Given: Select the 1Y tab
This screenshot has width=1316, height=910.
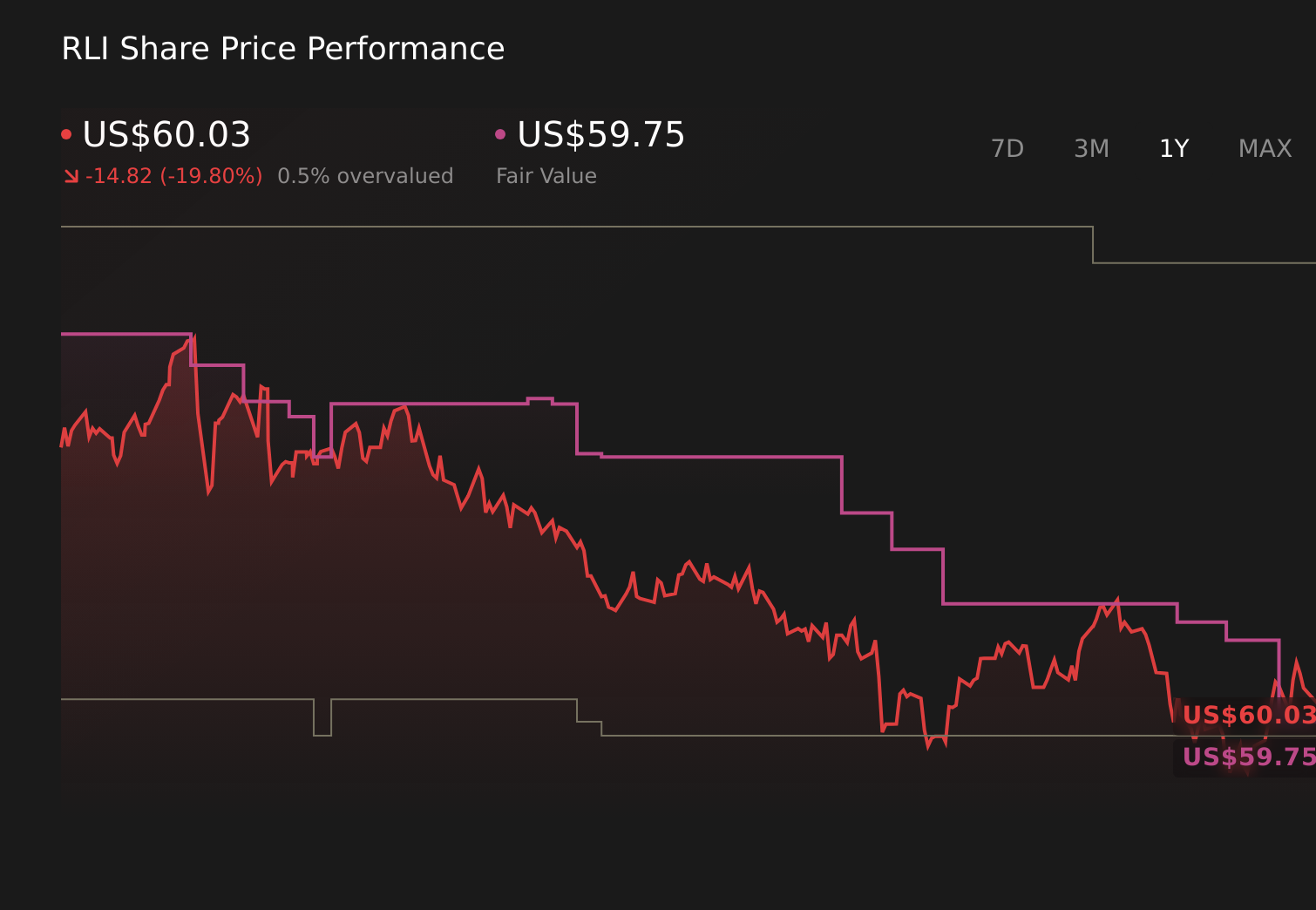Looking at the screenshot, I should pos(1174,148).
